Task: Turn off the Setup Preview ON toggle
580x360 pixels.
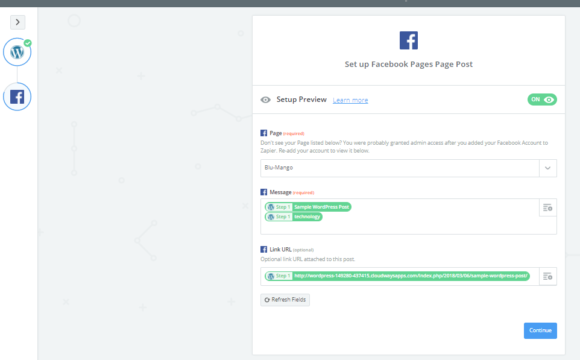Action: pos(542,100)
